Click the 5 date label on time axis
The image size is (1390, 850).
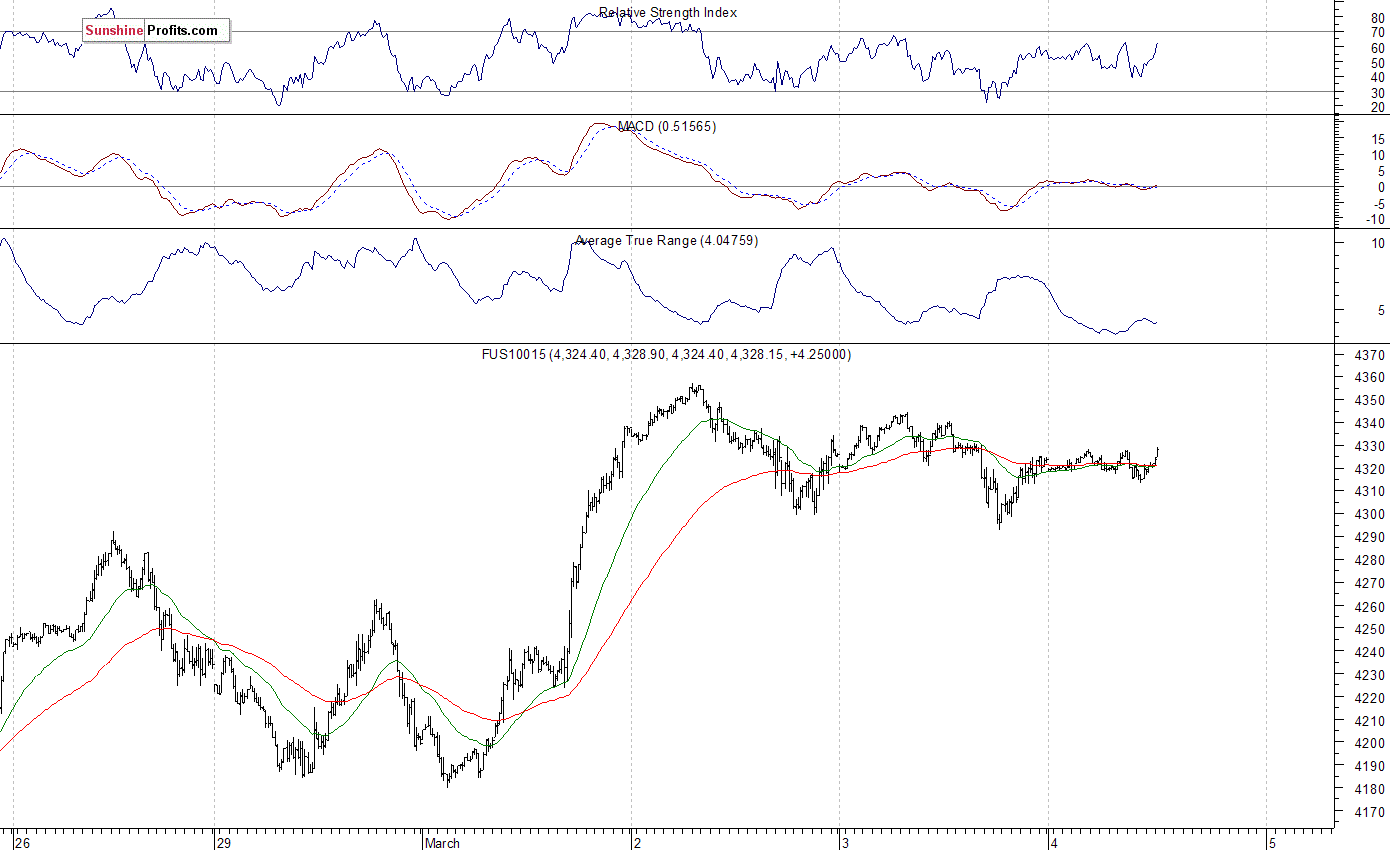pos(1273,843)
